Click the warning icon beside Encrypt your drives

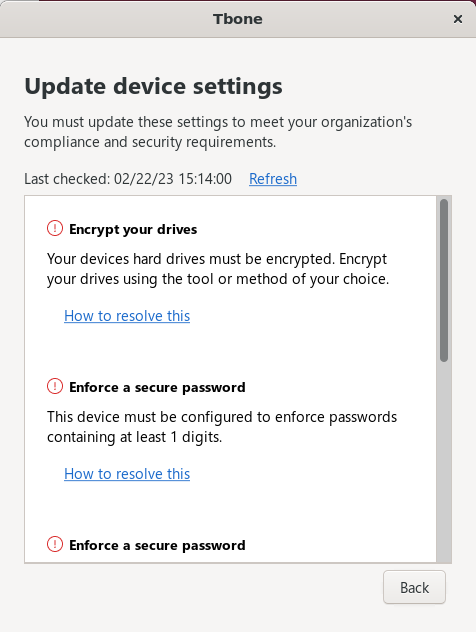coord(55,229)
